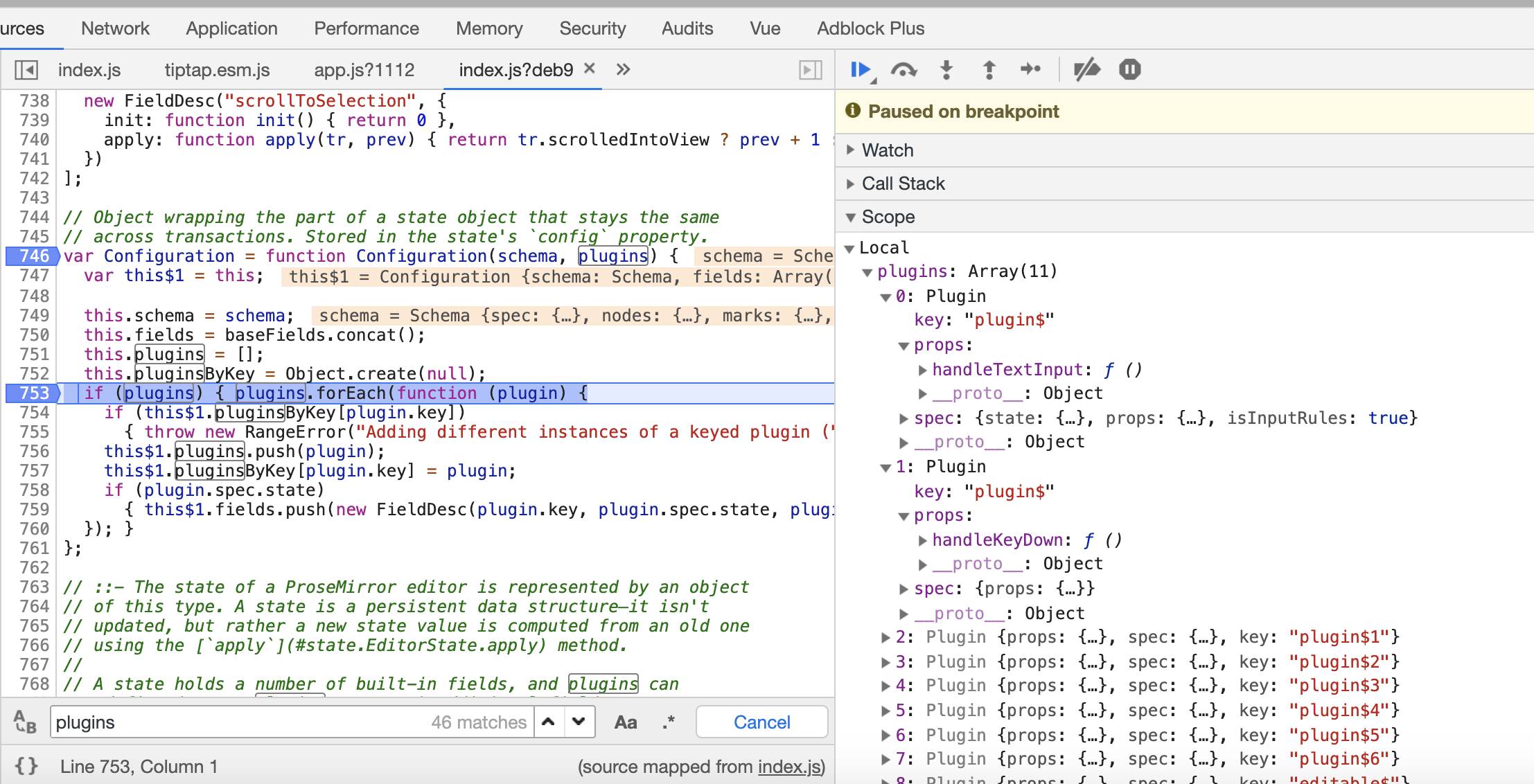The image size is (1534, 784).
Task: Hide the debugger sidebar
Action: pyautogui.click(x=810, y=70)
